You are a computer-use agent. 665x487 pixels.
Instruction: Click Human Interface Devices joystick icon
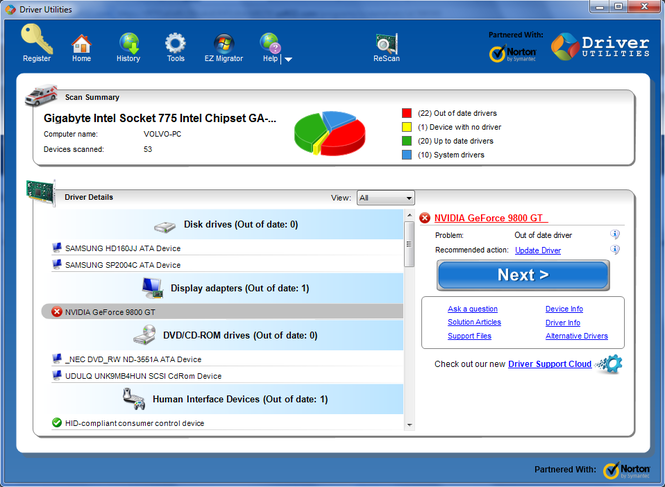(x=134, y=399)
